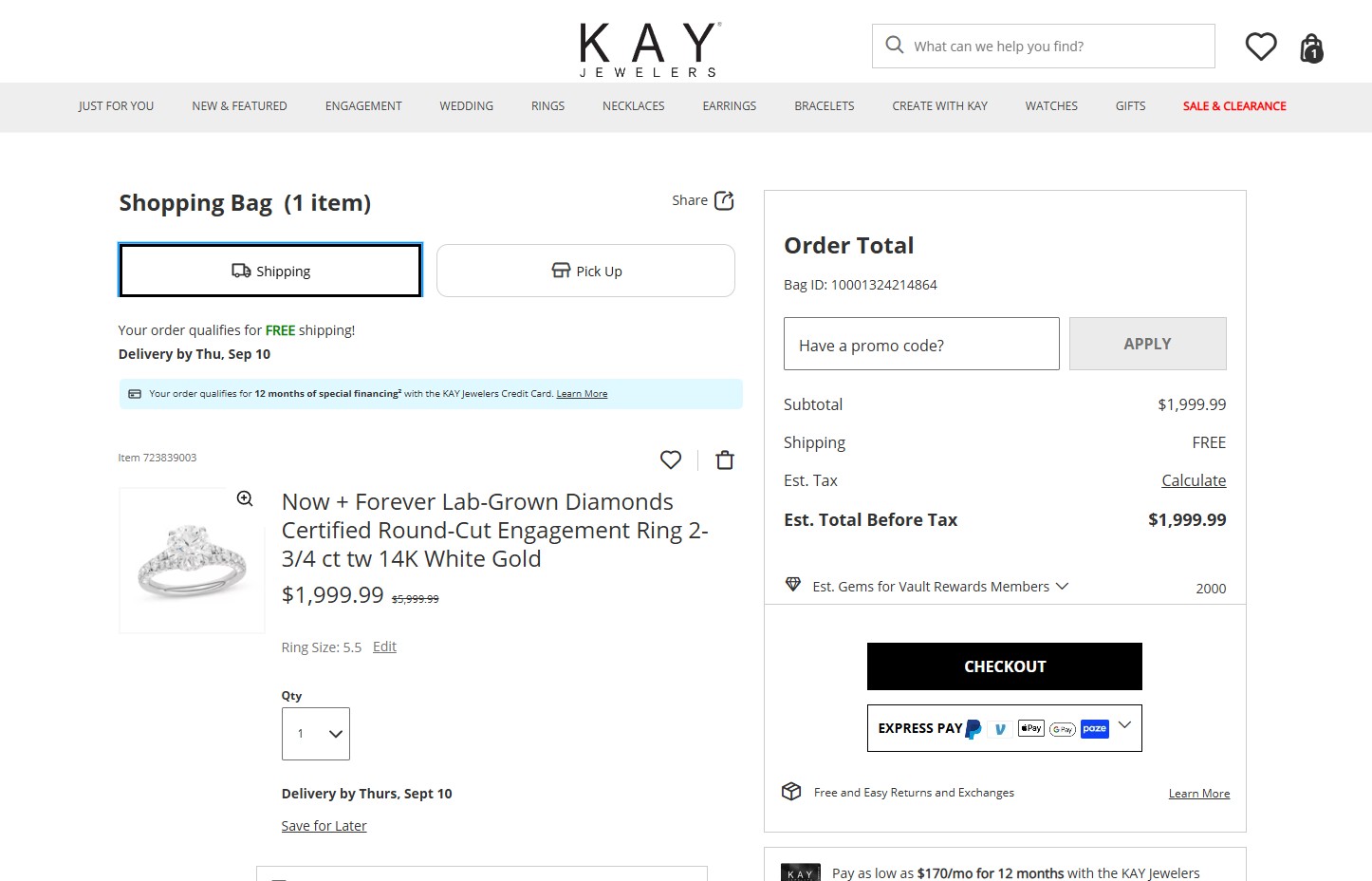Open the Bracelets menu
This screenshot has width=1372, height=881.
click(x=825, y=106)
